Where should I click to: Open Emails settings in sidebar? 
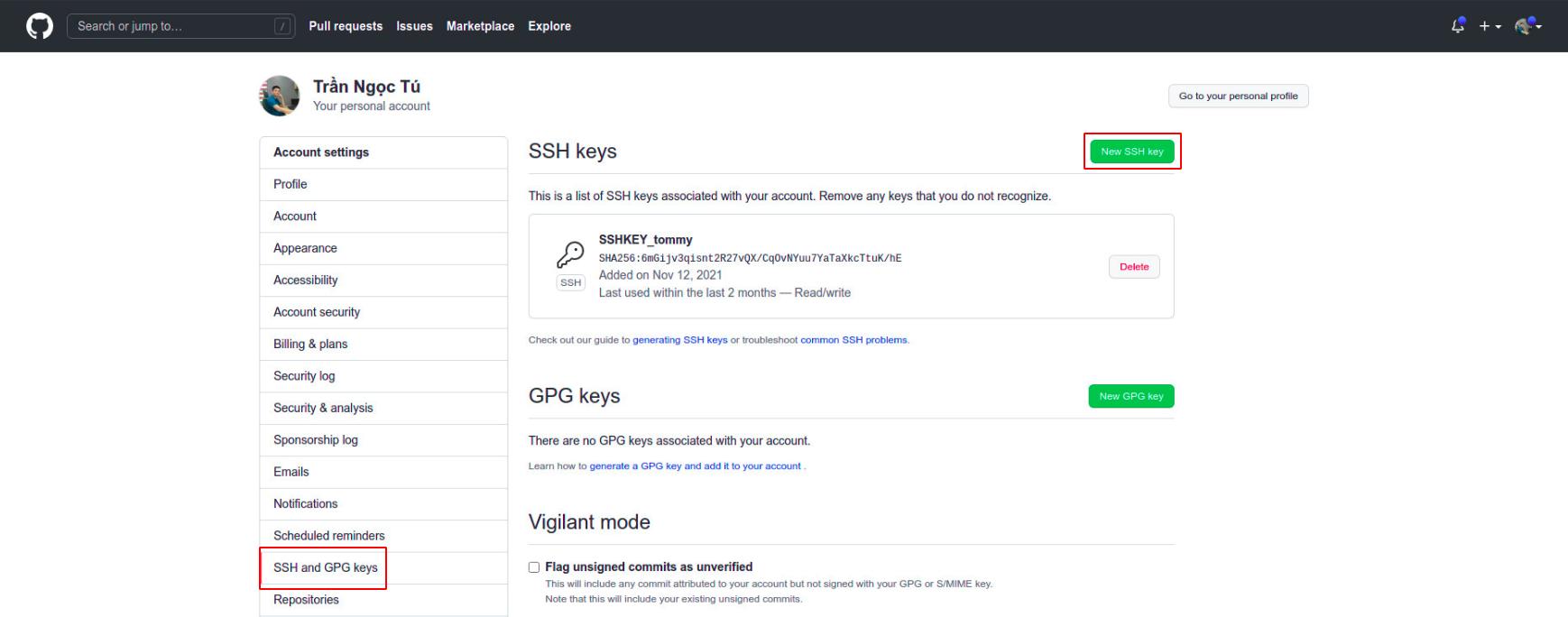coord(383,472)
